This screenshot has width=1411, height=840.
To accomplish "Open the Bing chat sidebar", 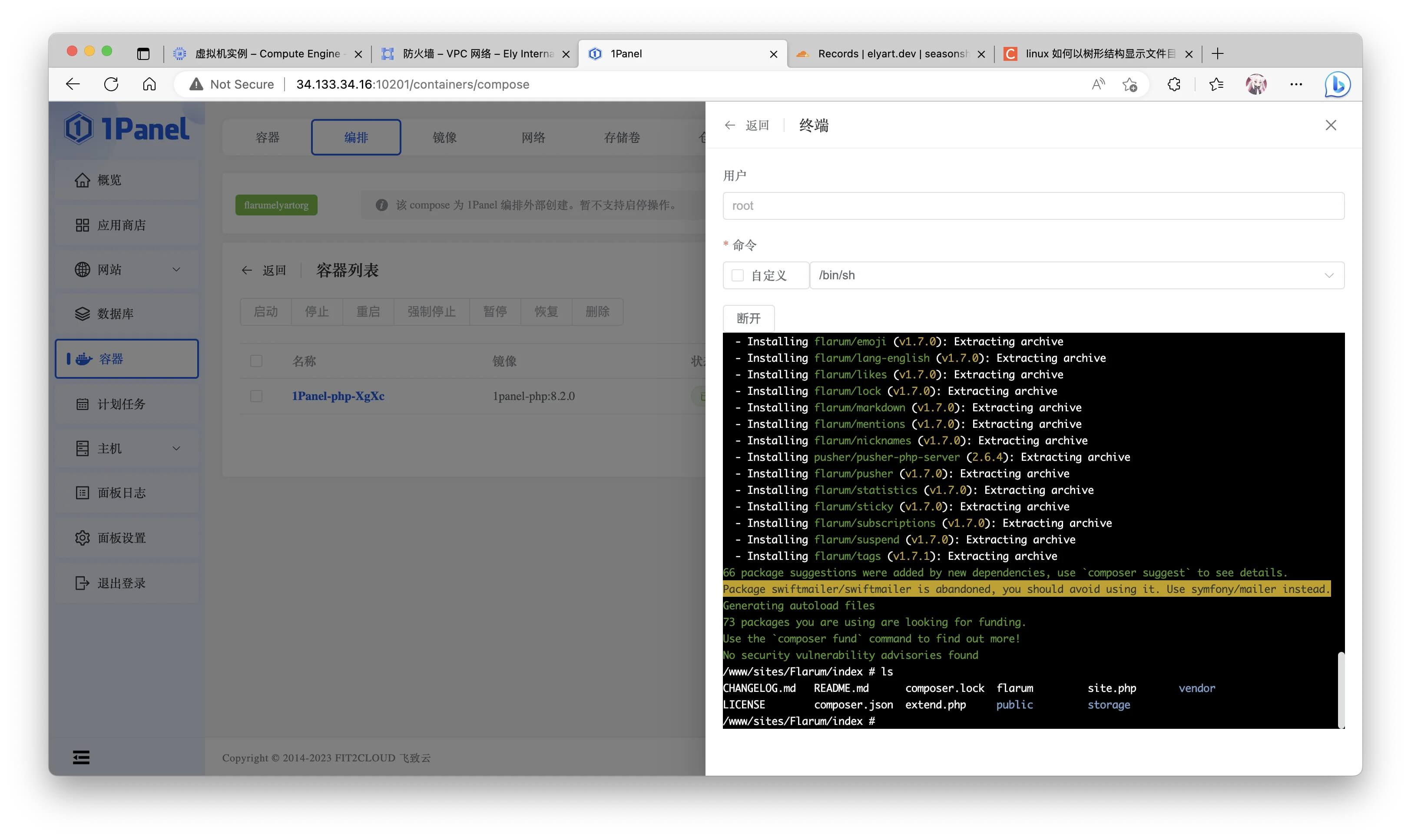I will [1338, 84].
